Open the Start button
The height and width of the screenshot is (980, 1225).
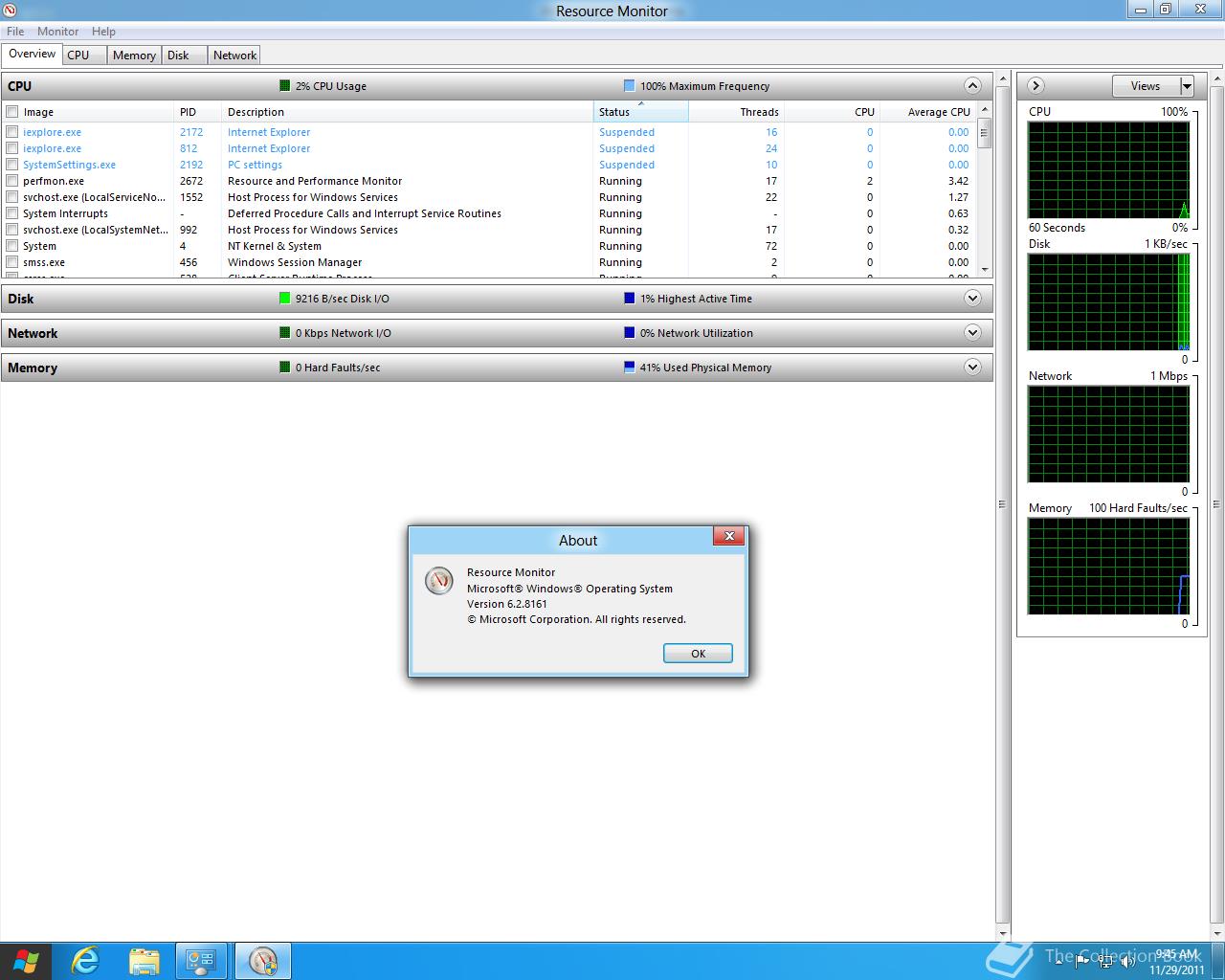pos(26,961)
